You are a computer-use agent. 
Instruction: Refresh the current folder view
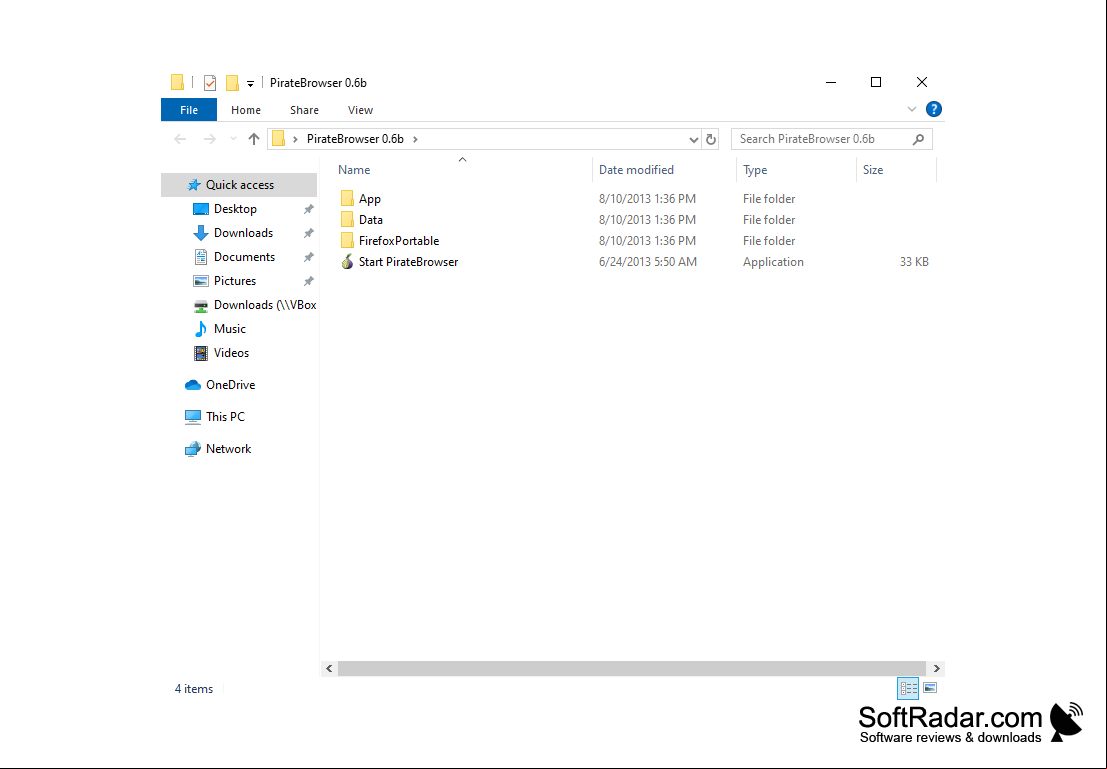tap(711, 140)
